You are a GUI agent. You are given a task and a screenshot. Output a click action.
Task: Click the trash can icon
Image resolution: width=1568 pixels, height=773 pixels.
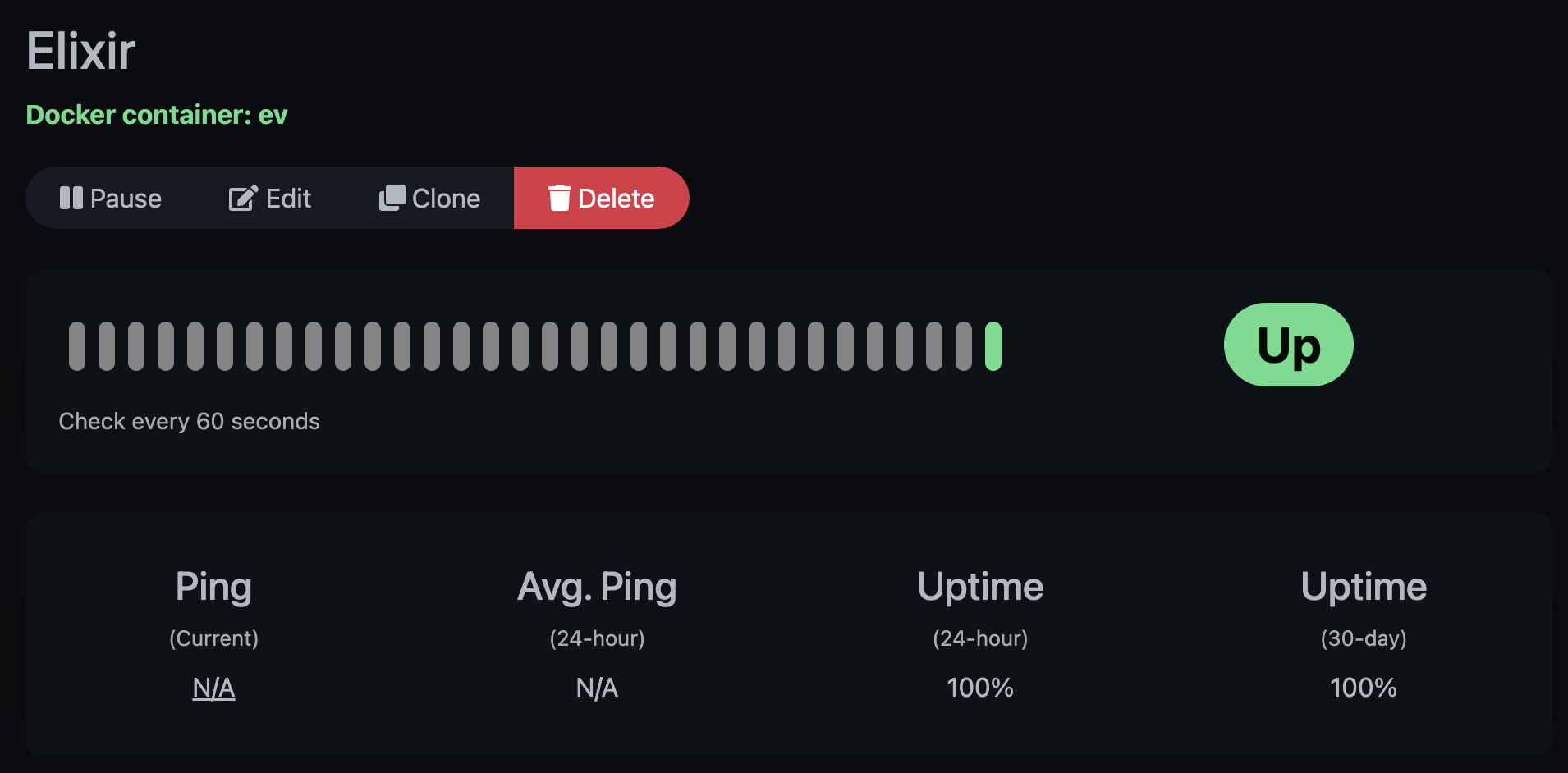coord(559,198)
